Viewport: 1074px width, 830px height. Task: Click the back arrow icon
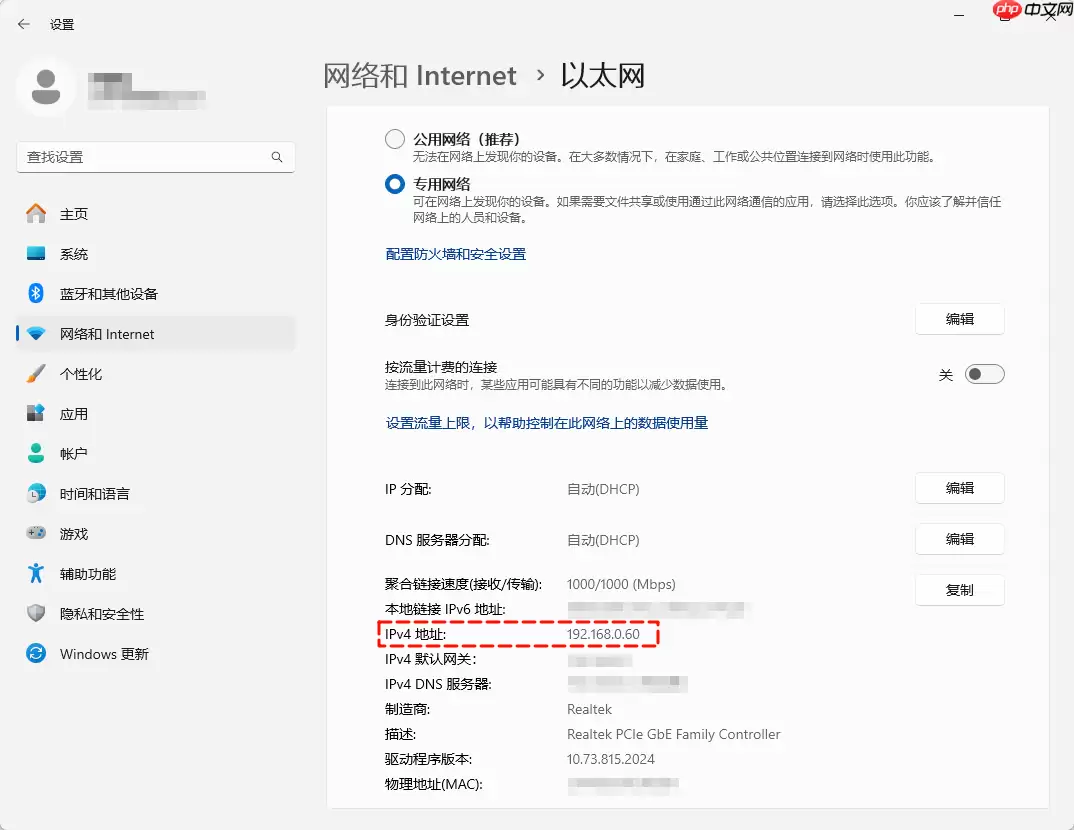(x=24, y=24)
